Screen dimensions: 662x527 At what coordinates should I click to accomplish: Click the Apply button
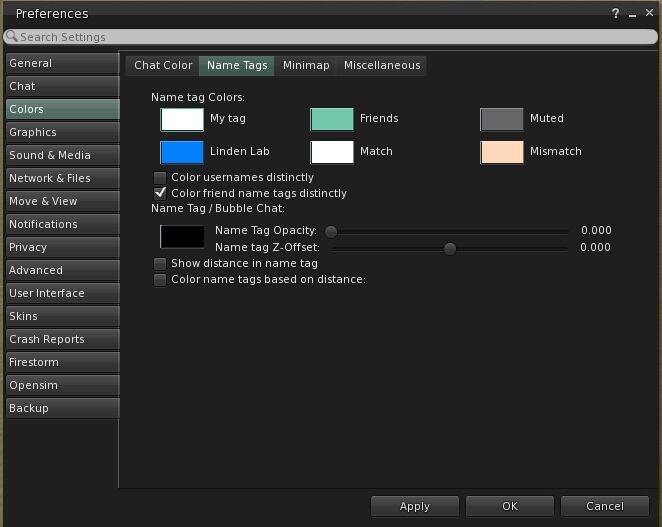pyautogui.click(x=415, y=506)
